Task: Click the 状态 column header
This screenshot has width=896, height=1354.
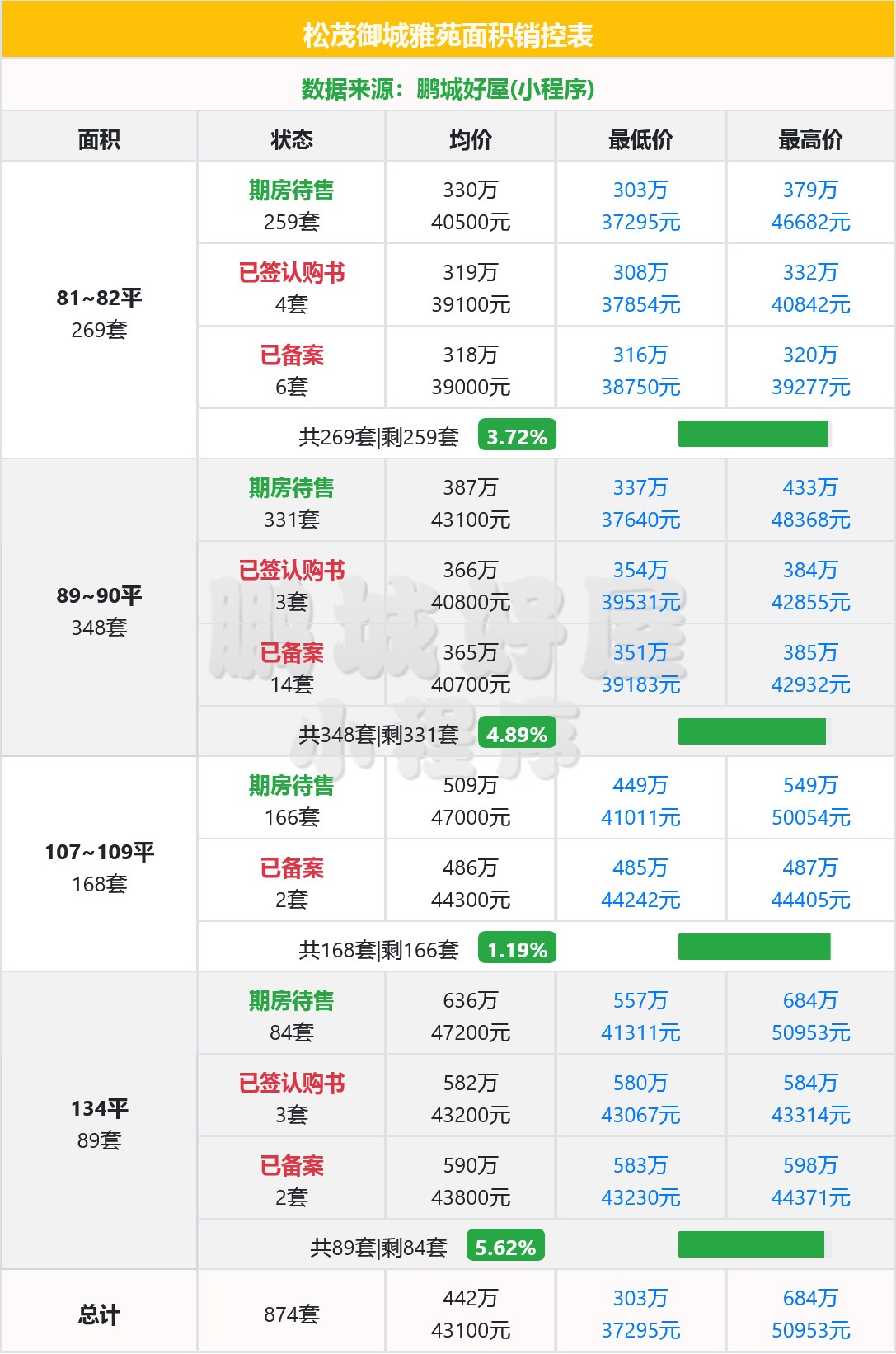Action: pyautogui.click(x=292, y=139)
